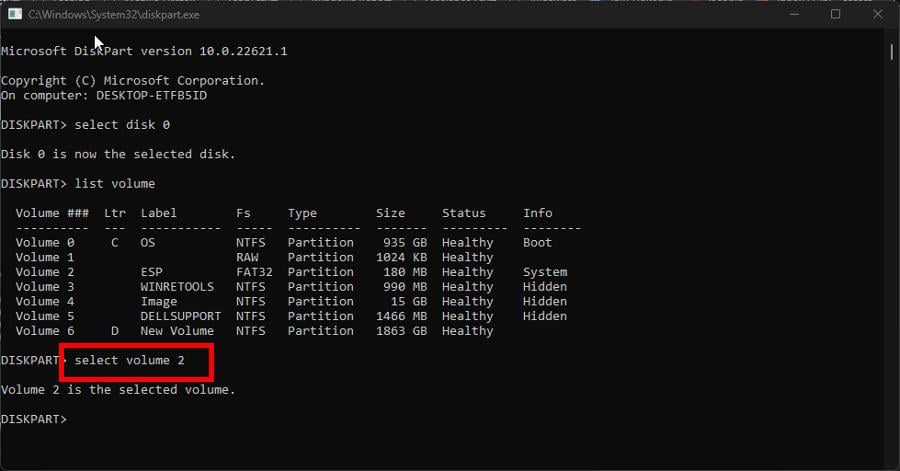
Task: Click the Boot info for Volume 0
Action: point(537,243)
